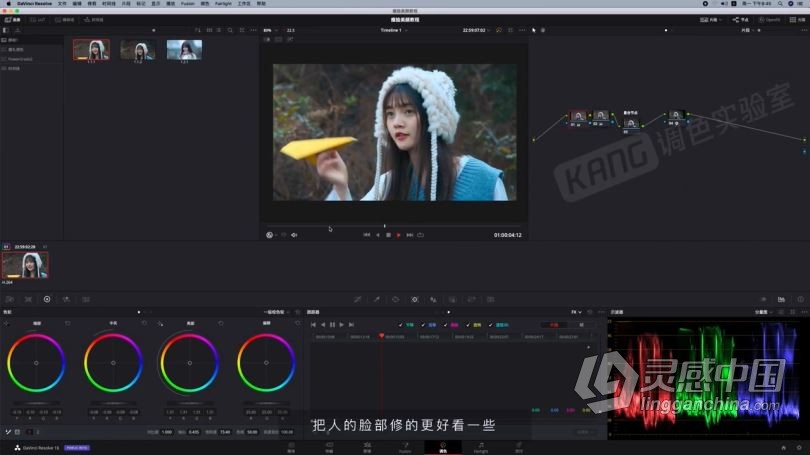Reset the Lift color wheel
This screenshot has height=455, width=810.
pyautogui.click(x=68, y=323)
